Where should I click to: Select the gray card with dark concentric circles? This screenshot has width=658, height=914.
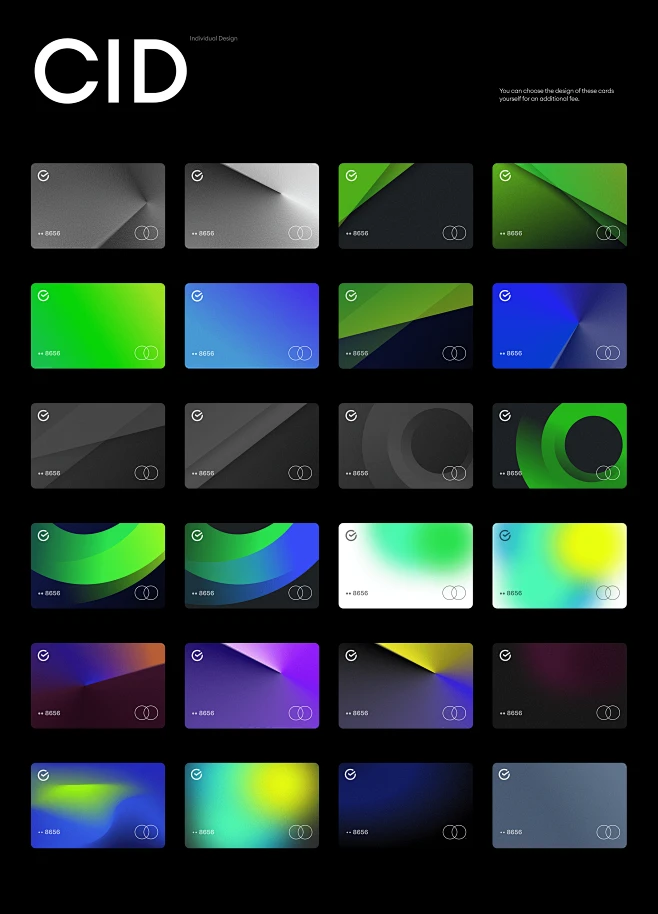(406, 446)
